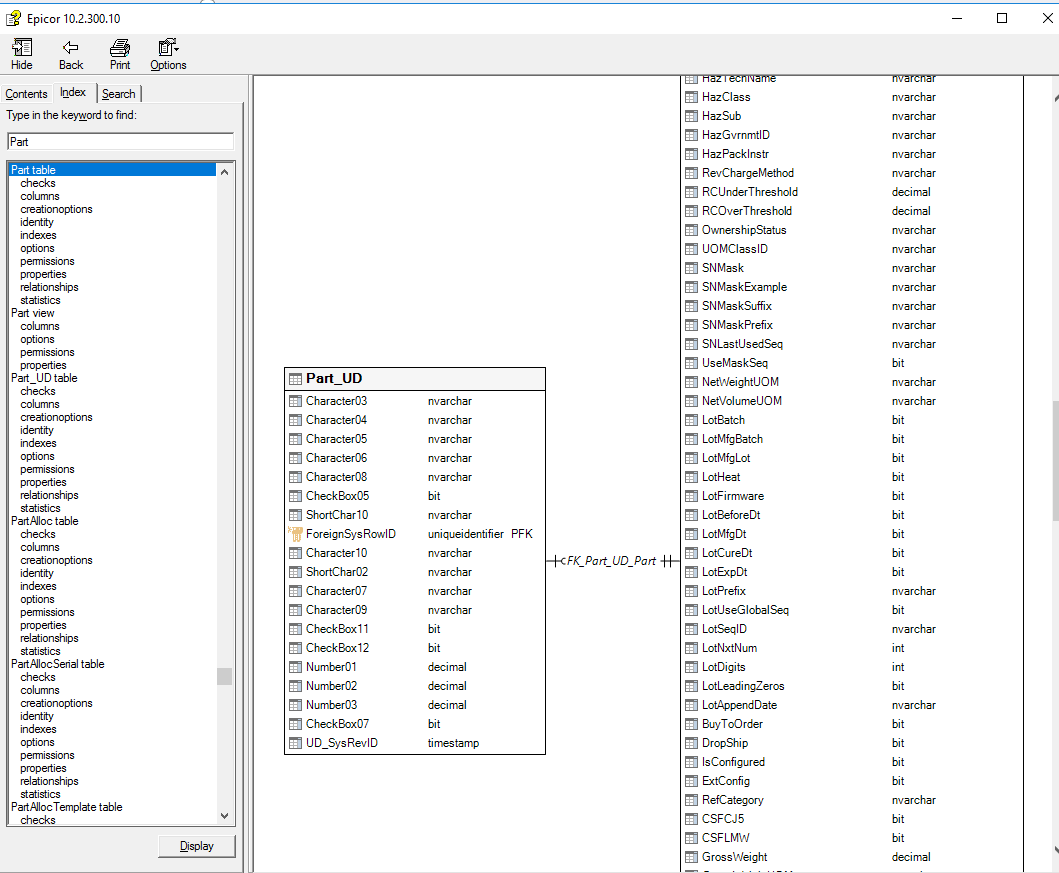Click the column icon beside OwnershipStatus
Screen dimensions: 1059x873
(691, 230)
